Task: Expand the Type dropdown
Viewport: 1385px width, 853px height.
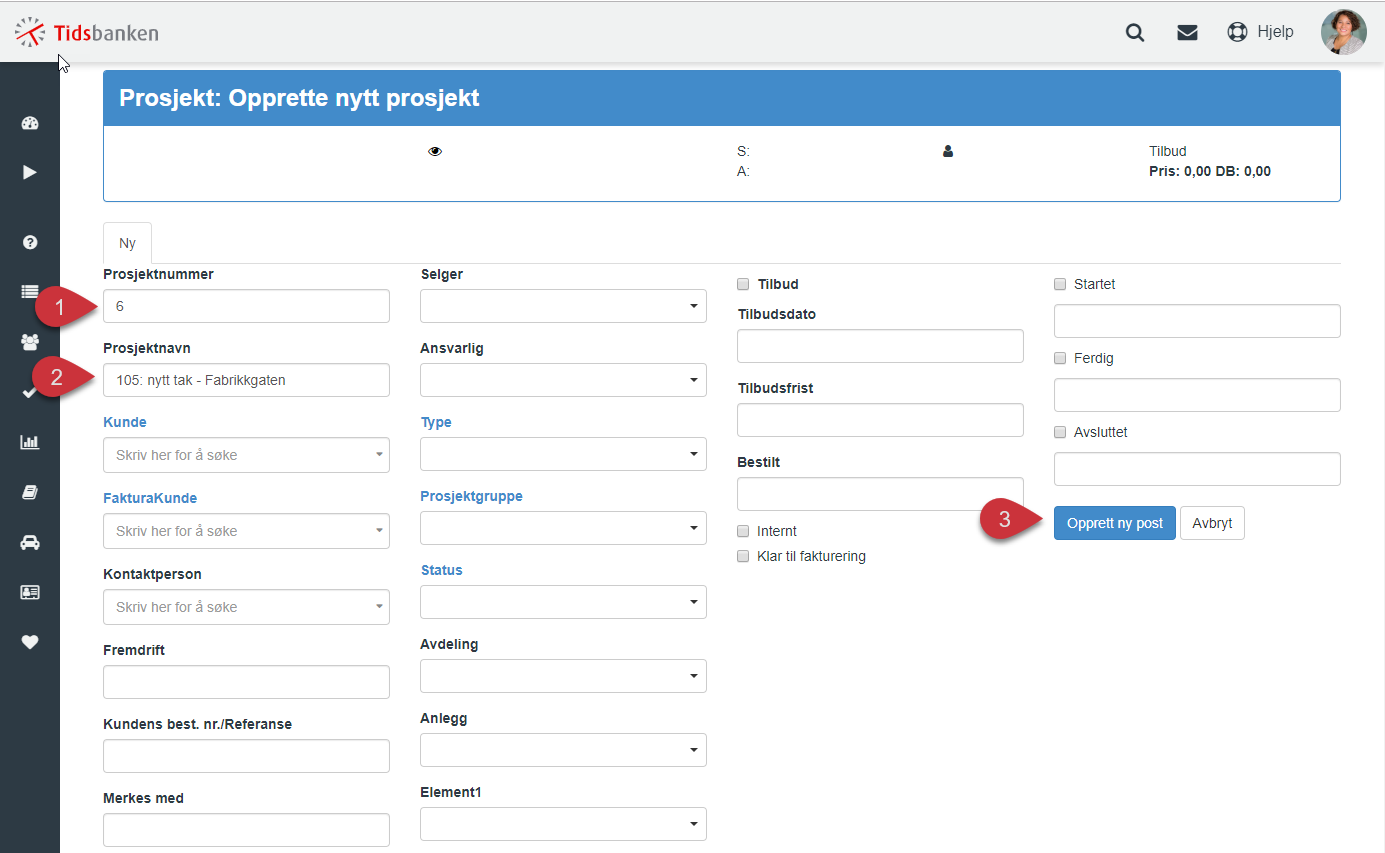Action: click(x=563, y=454)
